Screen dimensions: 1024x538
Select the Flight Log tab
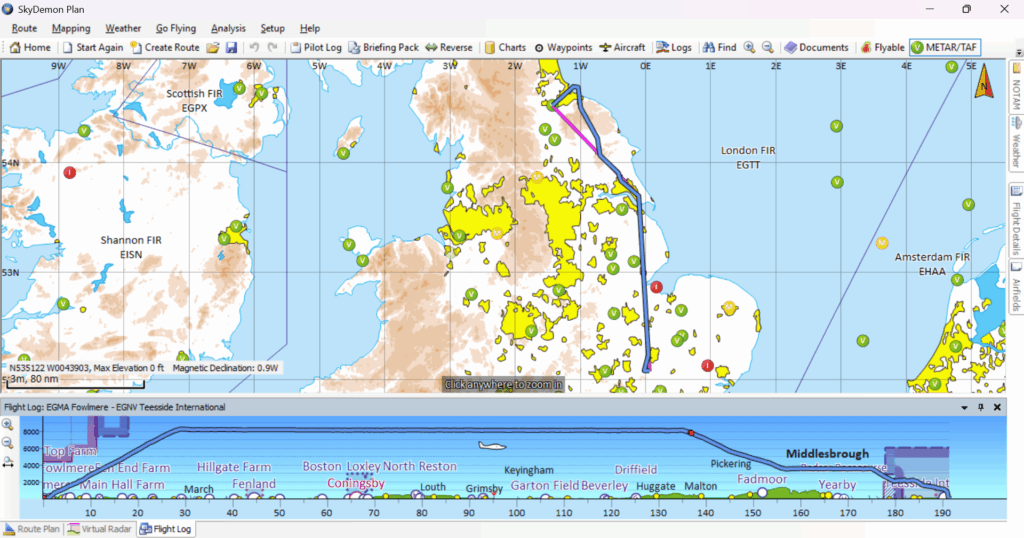165,529
